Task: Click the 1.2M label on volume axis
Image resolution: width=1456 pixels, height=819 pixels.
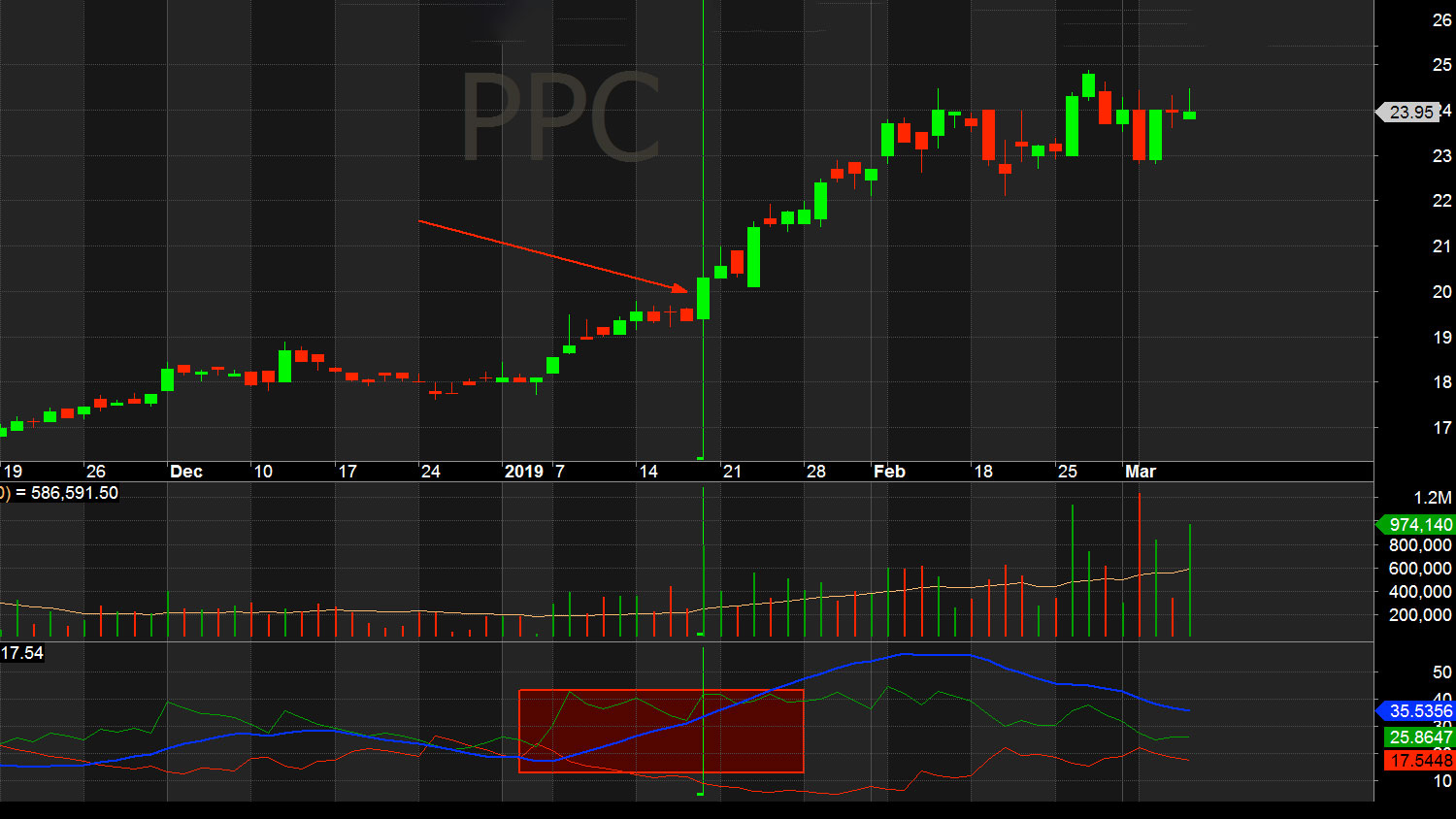Action: [x=1433, y=498]
